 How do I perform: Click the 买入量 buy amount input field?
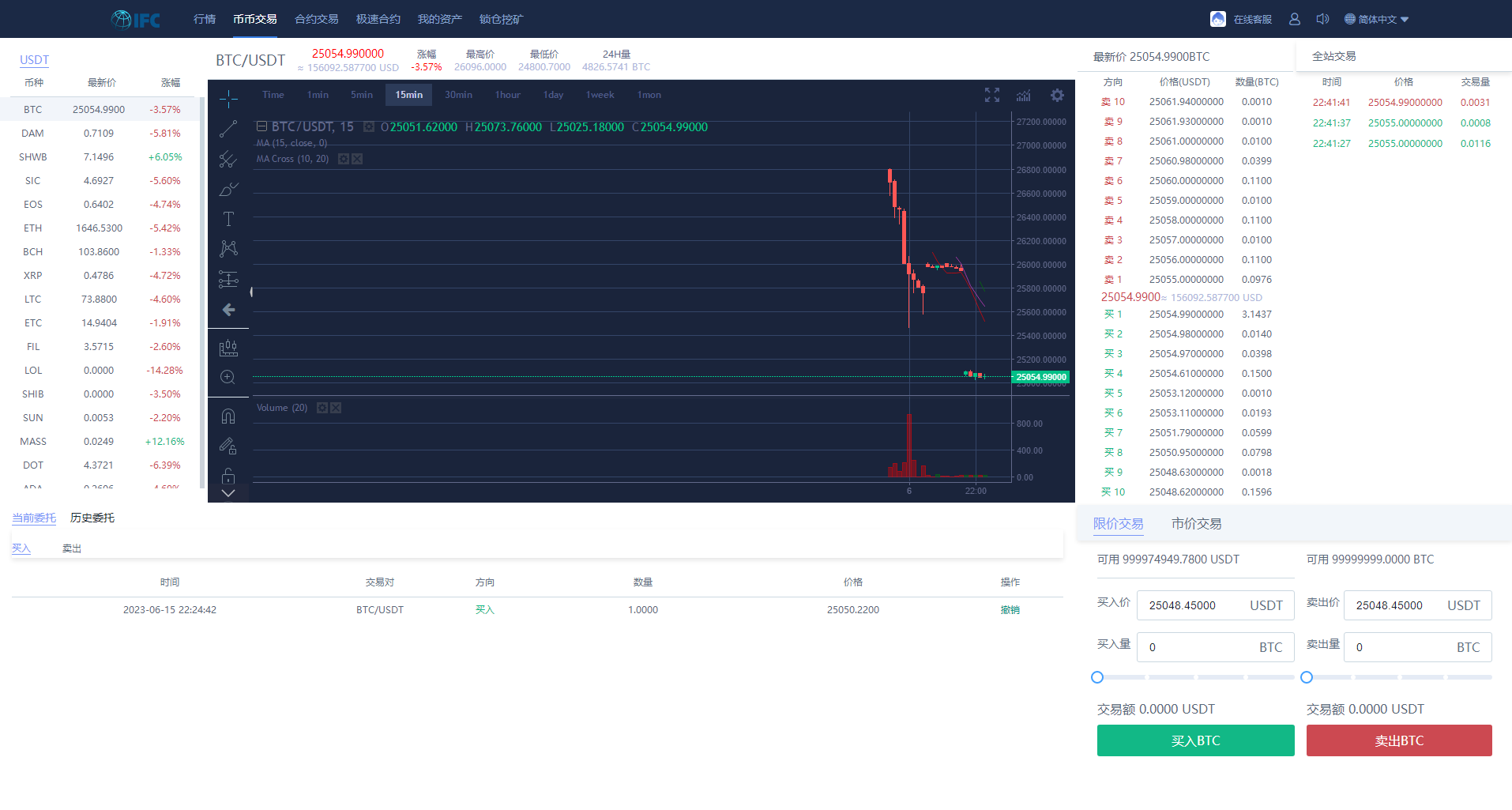[1216, 647]
